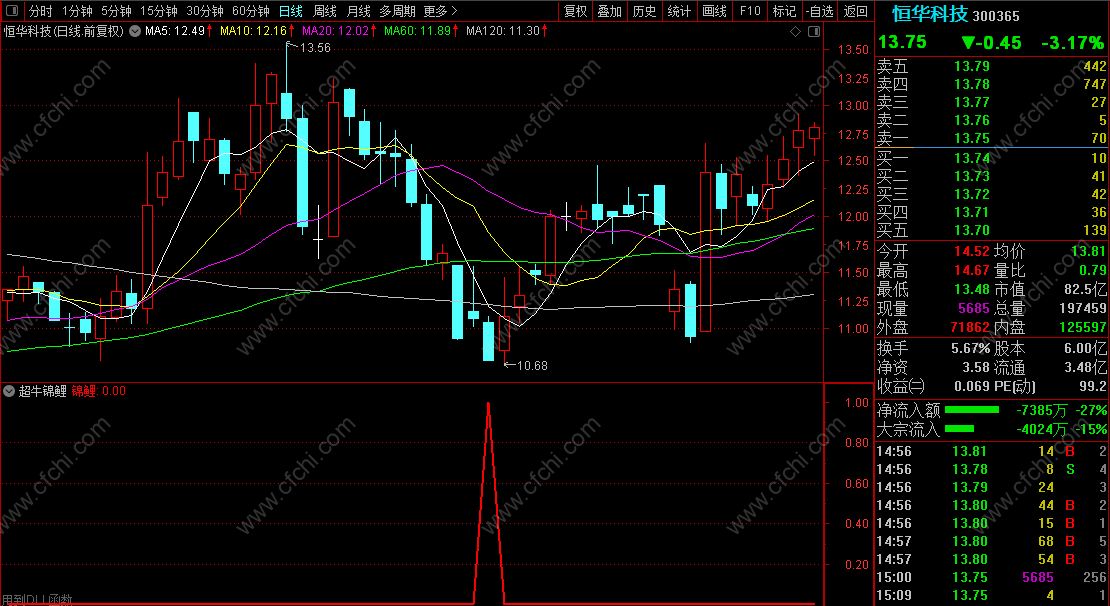Image resolution: width=1110 pixels, height=606 pixels.
Task: Toggle the right info panel icon
Action: click(x=814, y=32)
